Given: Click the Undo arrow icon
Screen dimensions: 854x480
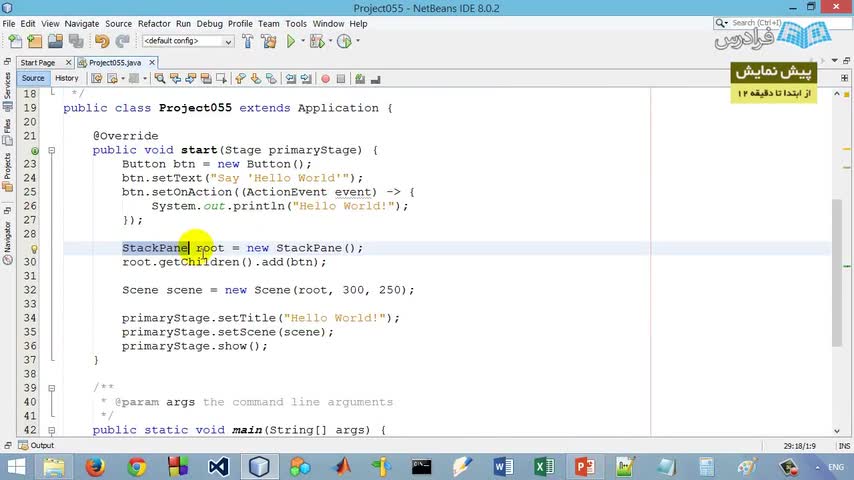Looking at the screenshot, I should coord(102,41).
